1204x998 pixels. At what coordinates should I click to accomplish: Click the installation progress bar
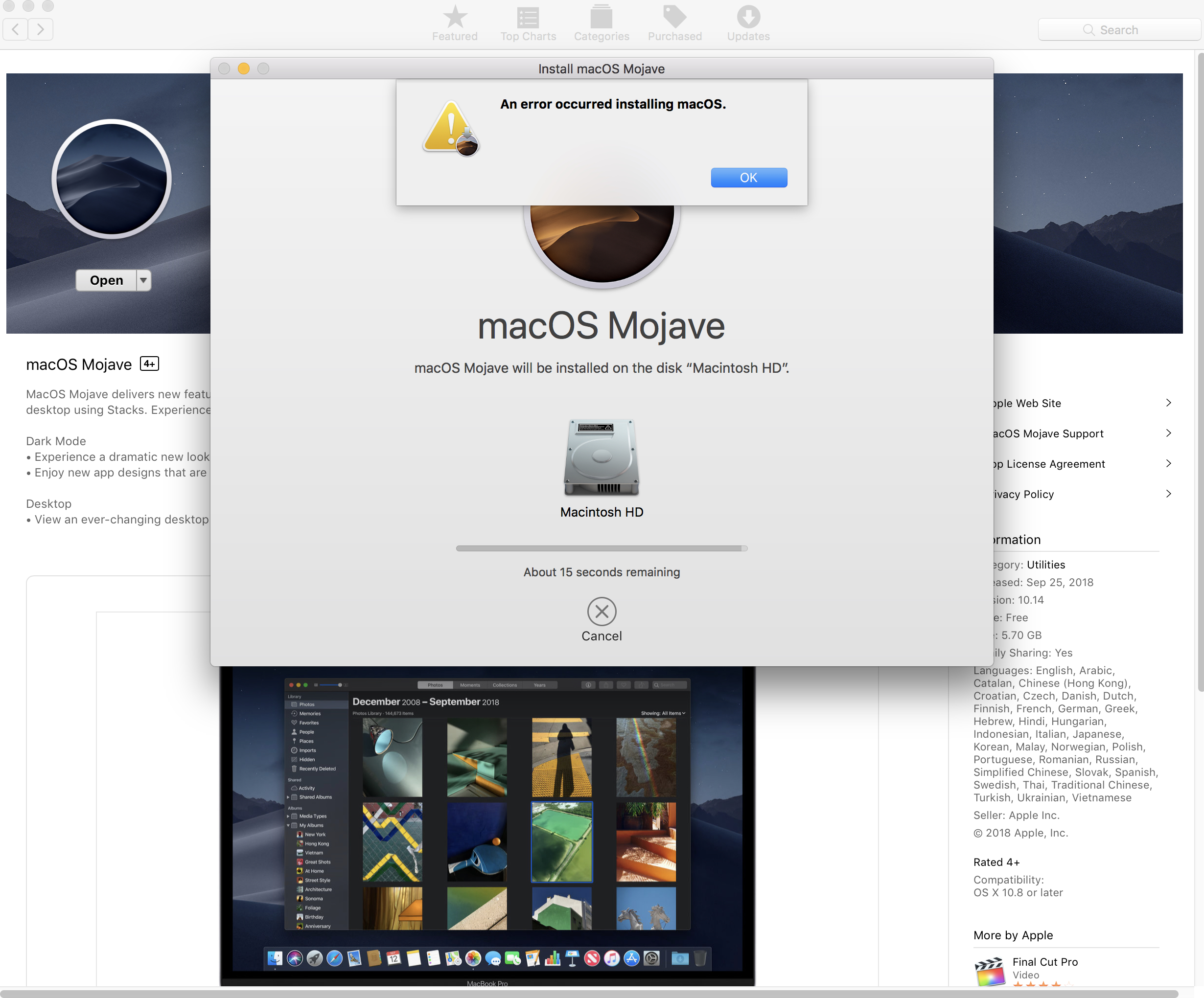tap(602, 548)
